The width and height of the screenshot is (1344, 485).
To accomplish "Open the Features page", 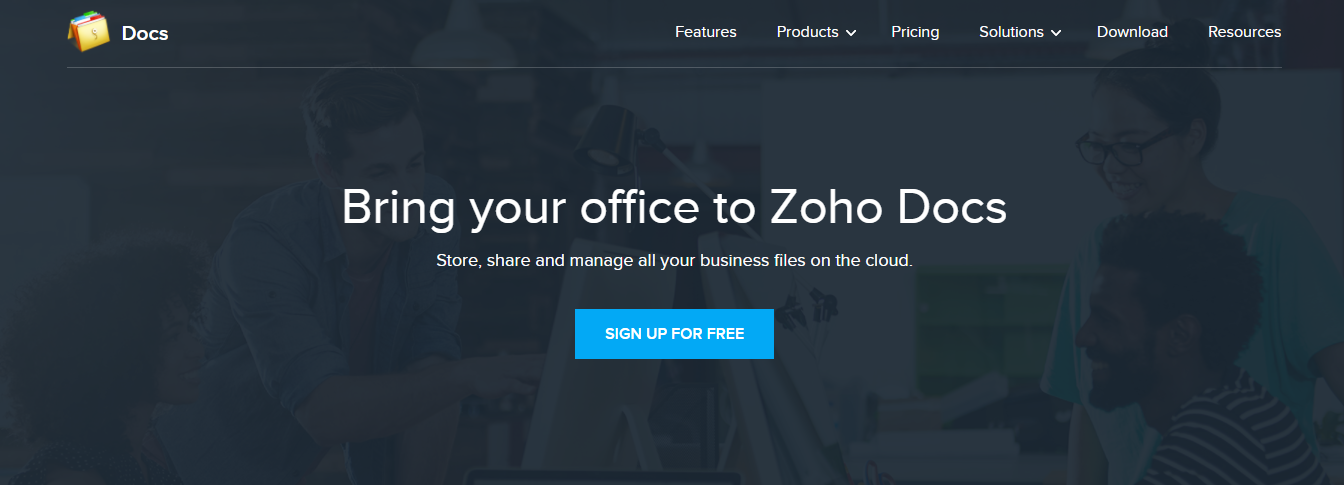I will (x=706, y=32).
